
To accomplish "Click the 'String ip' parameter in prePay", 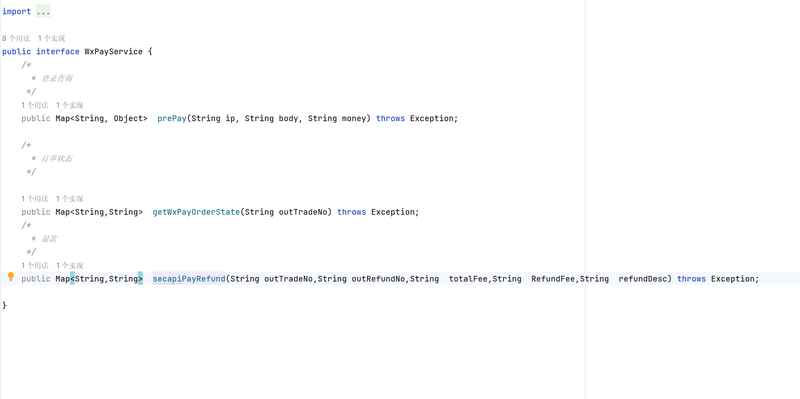I will [212, 118].
